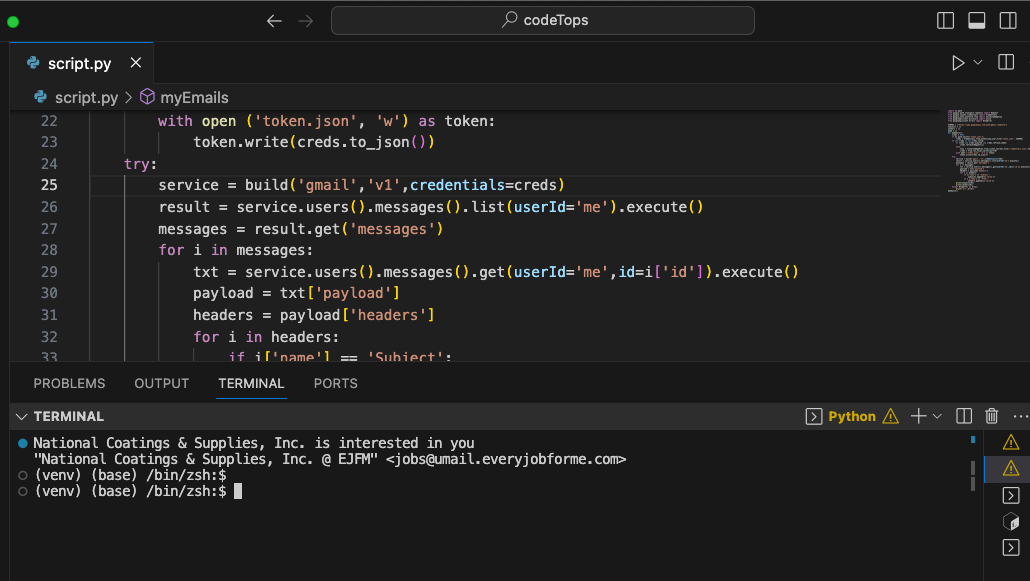
Task: Click the green window button
Action: (x=12, y=22)
